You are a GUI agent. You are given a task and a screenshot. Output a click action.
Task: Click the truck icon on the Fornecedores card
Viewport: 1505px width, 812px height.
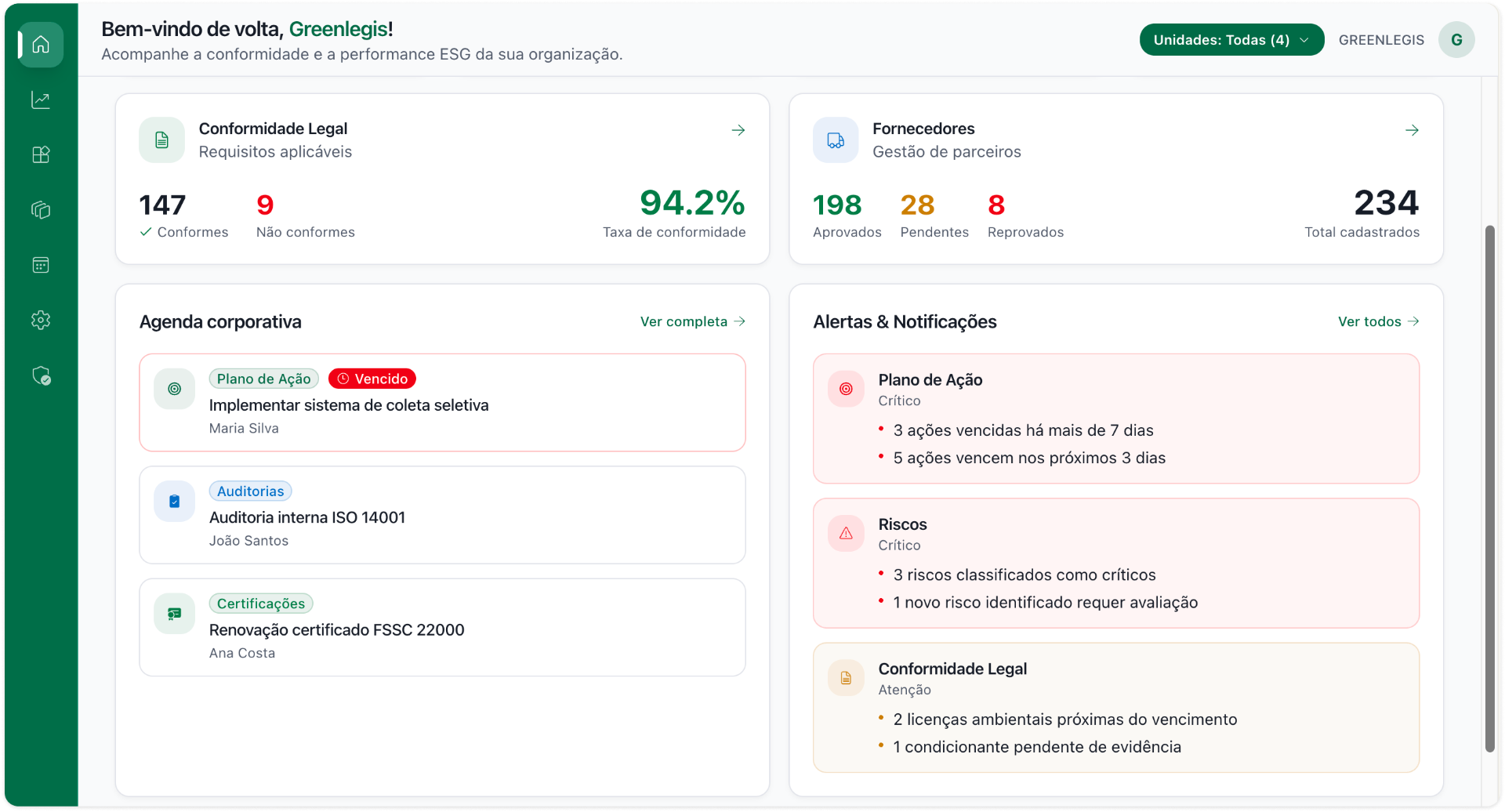835,140
